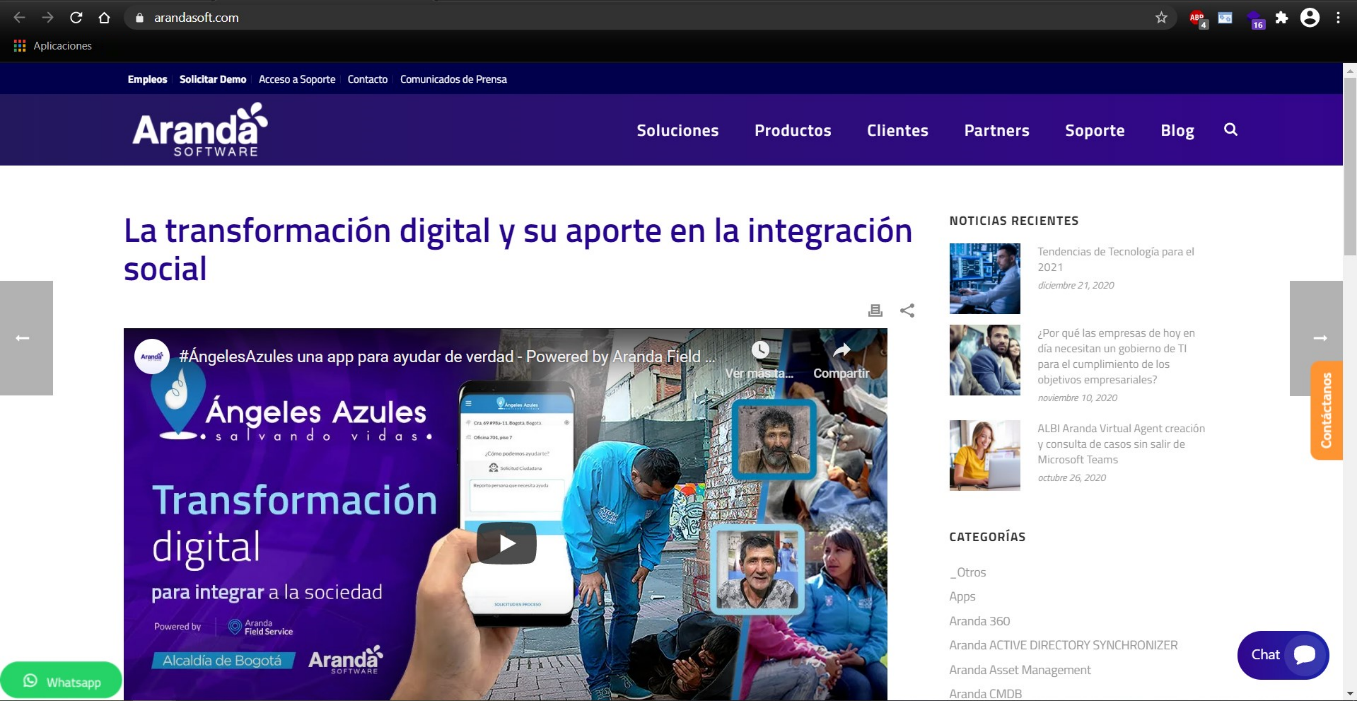This screenshot has width=1357, height=701.
Task: Select Aranda ACTIVE DIRECTORY SYNCHRONIZER category
Action: click(x=1063, y=645)
